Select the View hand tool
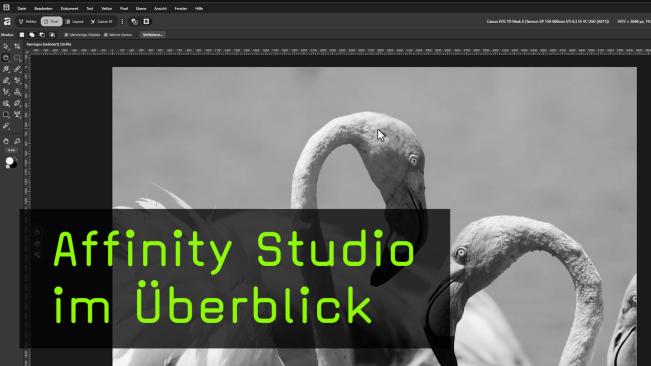651x366 pixels. coord(6,141)
